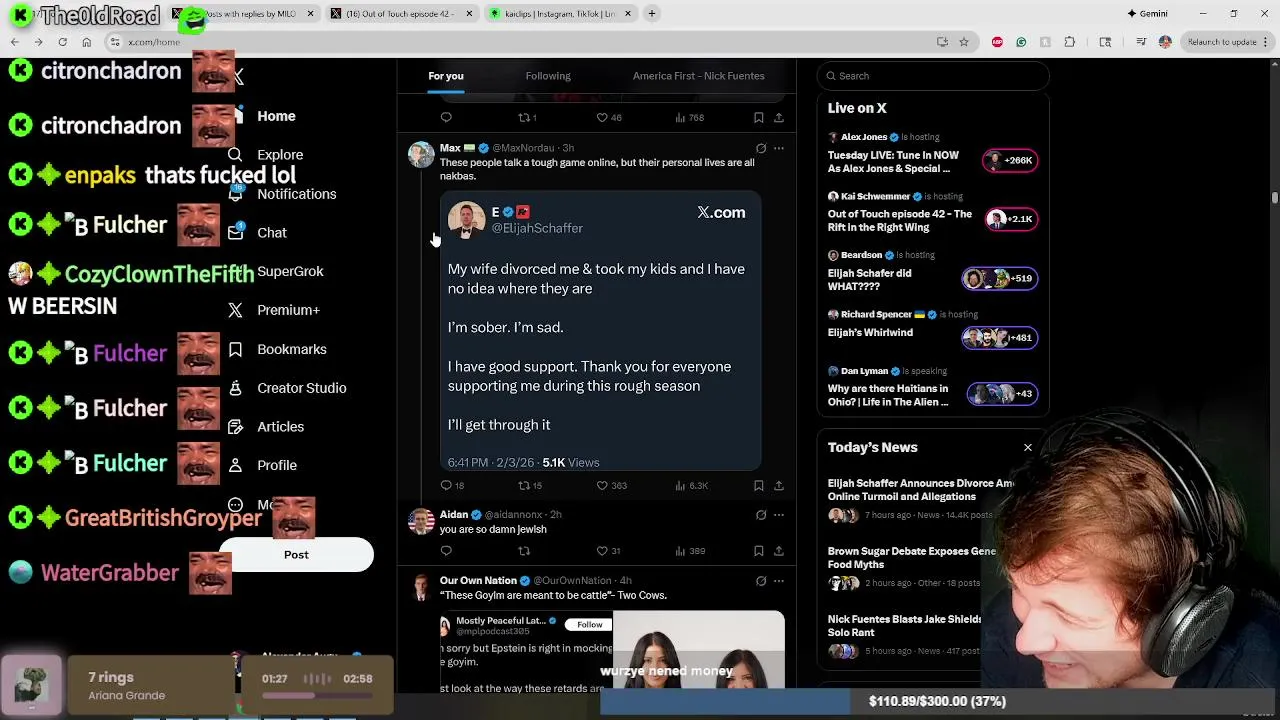
Task: Repost Aidan's post
Action: pos(523,551)
